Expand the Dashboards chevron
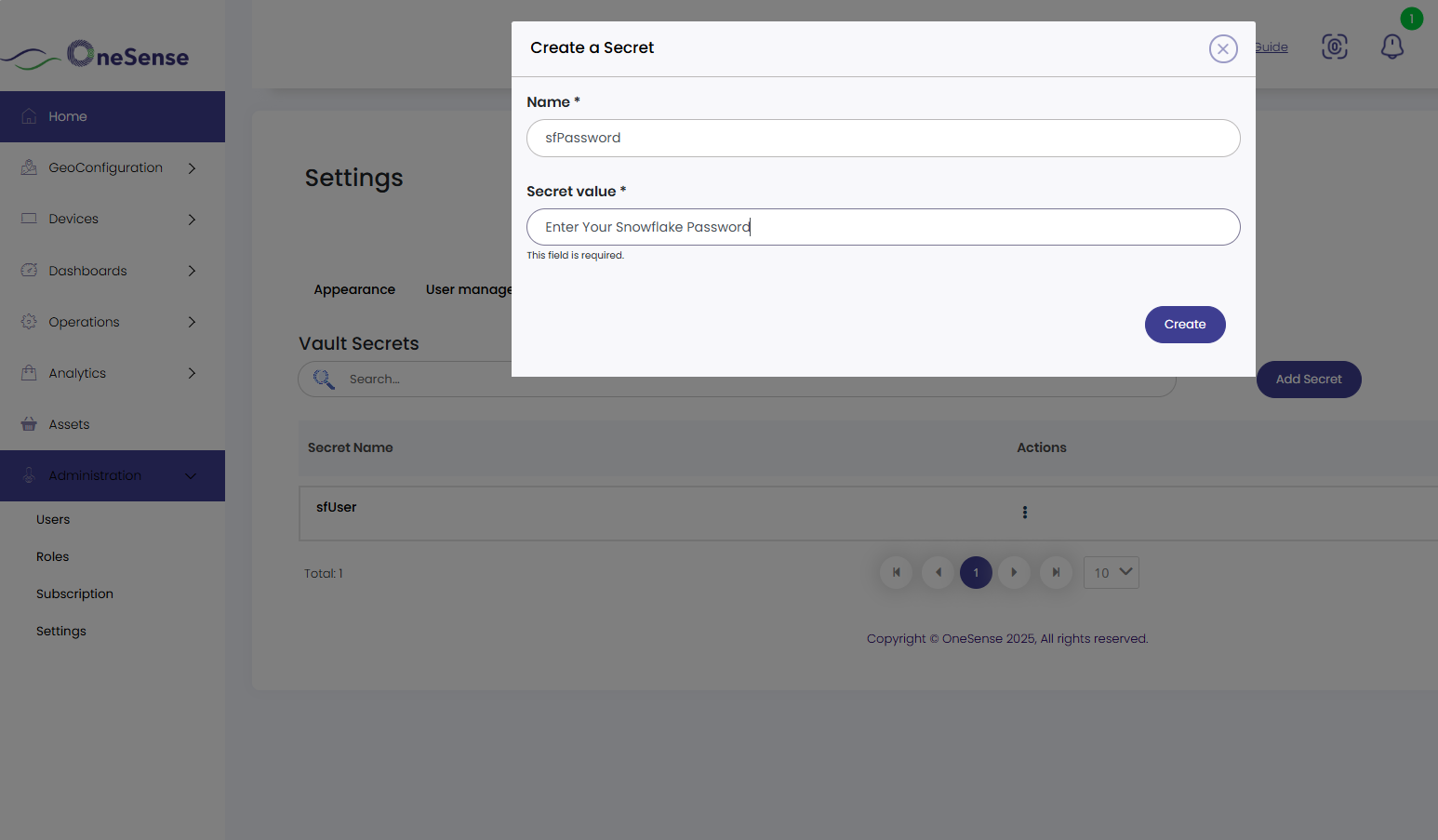The image size is (1438, 840). coord(192,271)
